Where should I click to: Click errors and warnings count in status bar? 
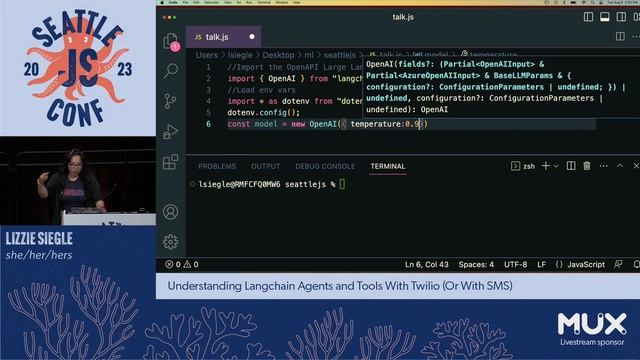pyautogui.click(x=182, y=264)
